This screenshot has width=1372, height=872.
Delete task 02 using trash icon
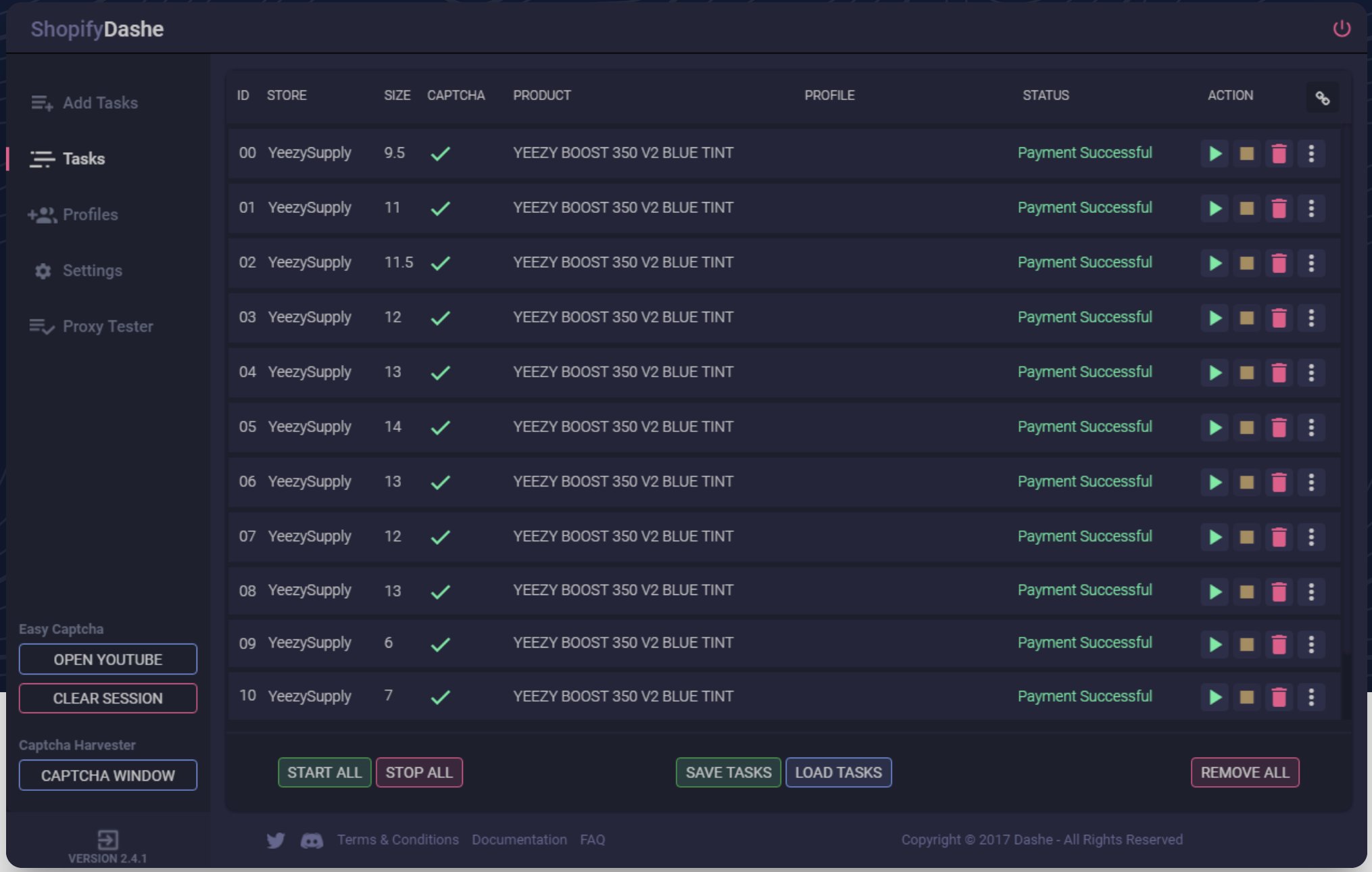(1279, 263)
